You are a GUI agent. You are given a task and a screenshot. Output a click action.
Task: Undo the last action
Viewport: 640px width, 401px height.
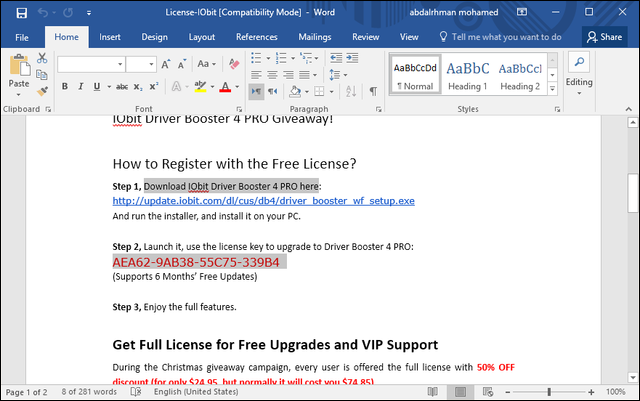[43, 13]
